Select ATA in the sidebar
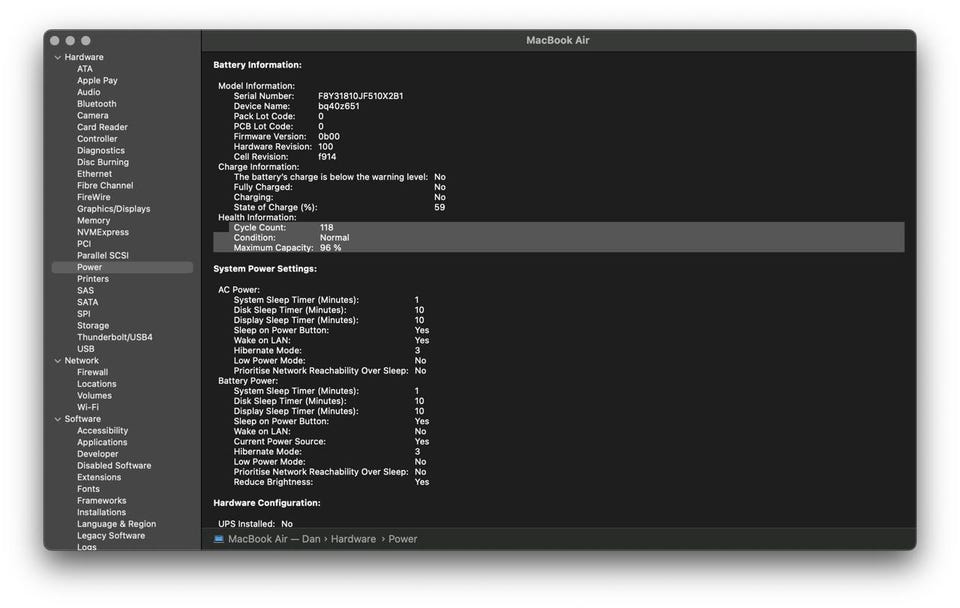960x608 pixels. (84, 69)
